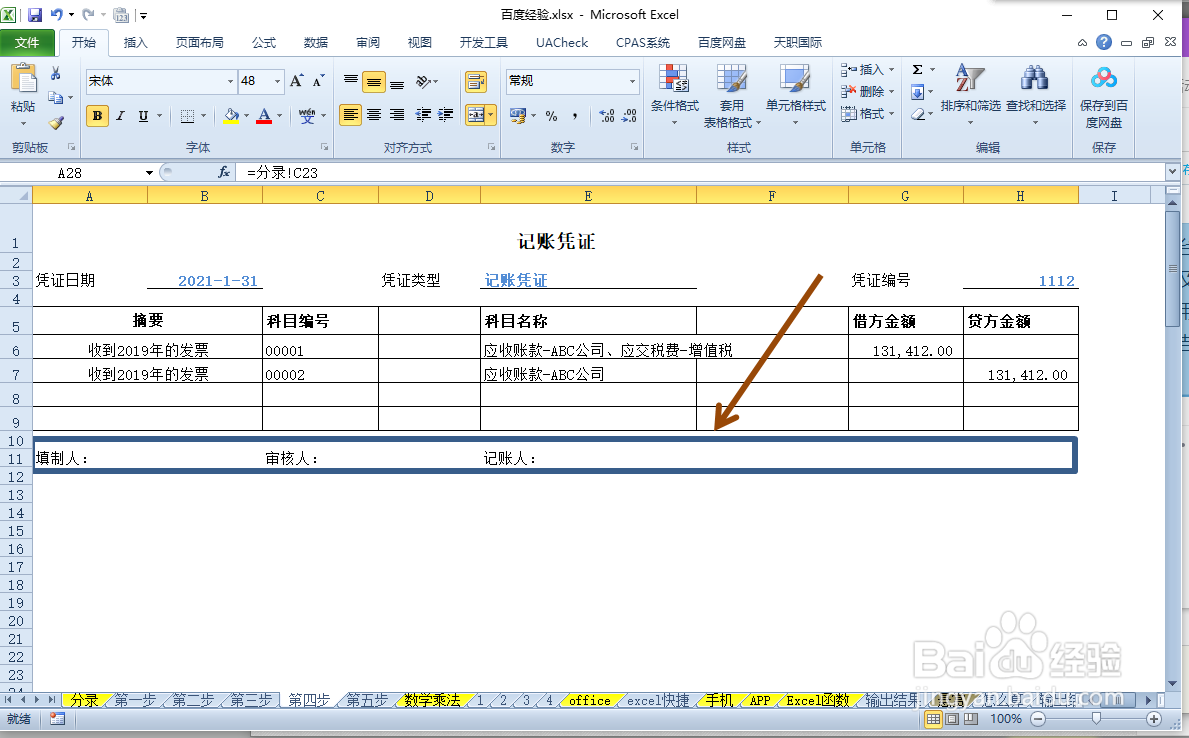Click the Paste icon
1189x738 pixels.
tap(24, 80)
